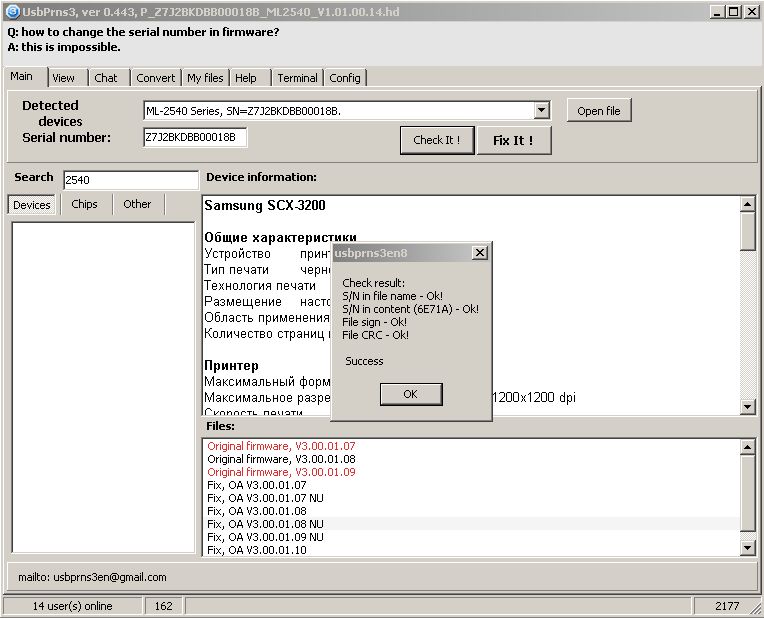Click the ML-2540 Series detected device combo box

pos(347,111)
